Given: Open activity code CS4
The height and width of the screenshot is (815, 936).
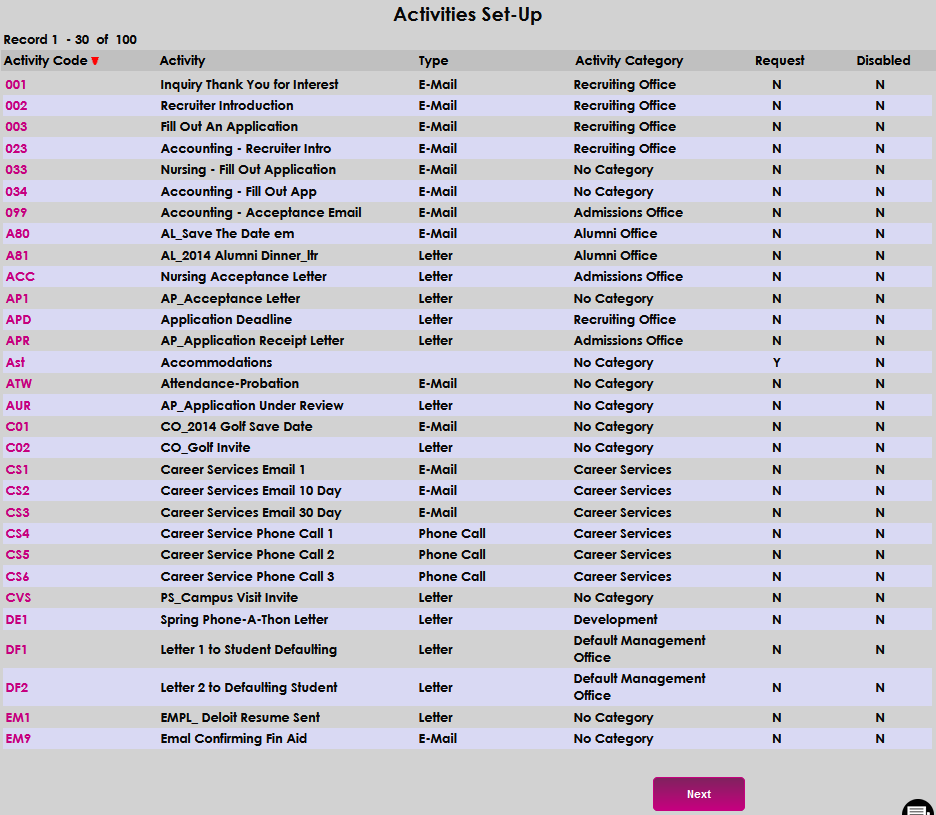Looking at the screenshot, I should click(17, 533).
